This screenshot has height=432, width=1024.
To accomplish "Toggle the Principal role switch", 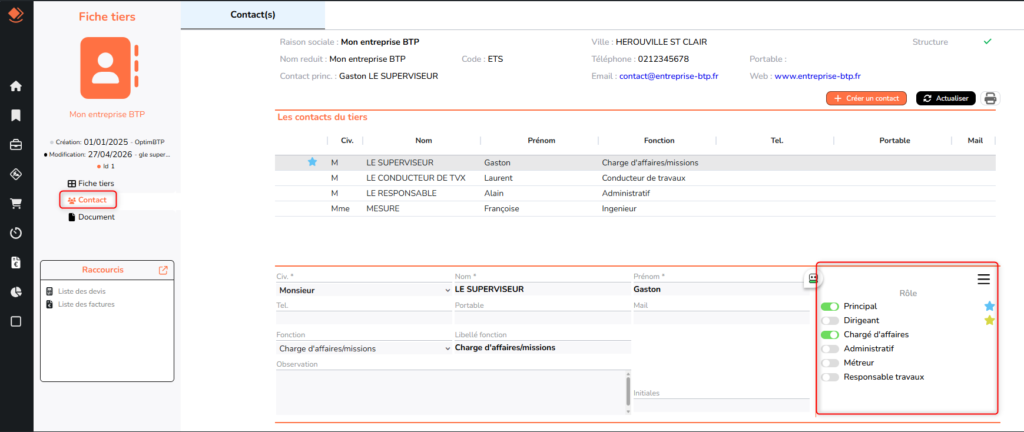I will [x=830, y=306].
